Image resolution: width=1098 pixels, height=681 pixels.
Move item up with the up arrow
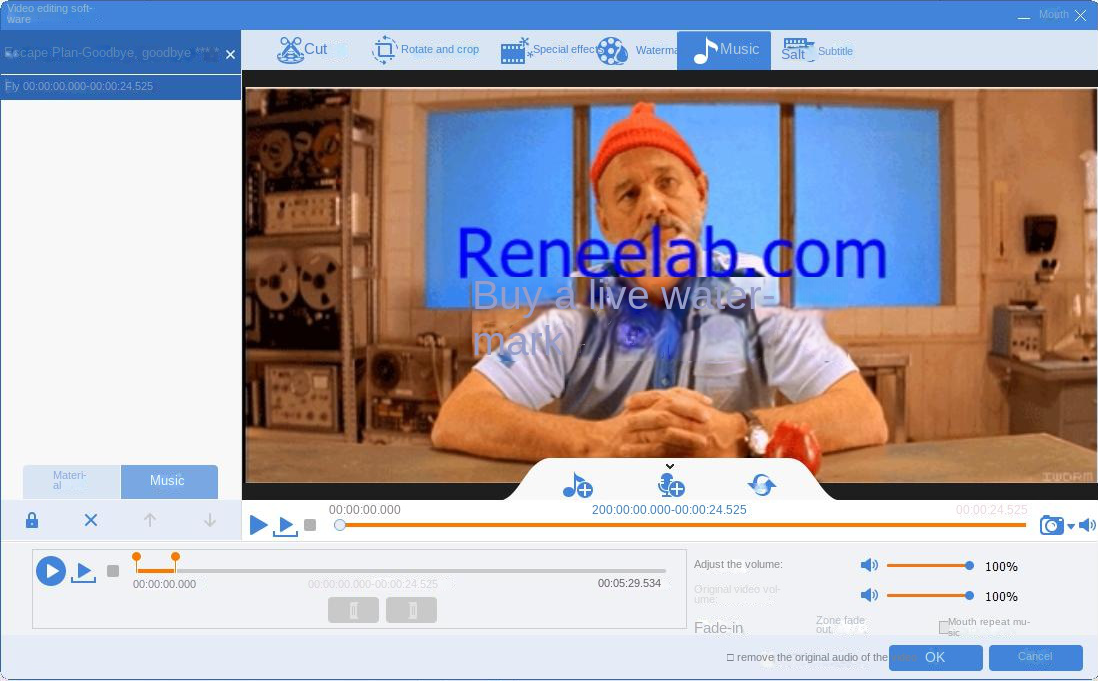pyautogui.click(x=150, y=521)
